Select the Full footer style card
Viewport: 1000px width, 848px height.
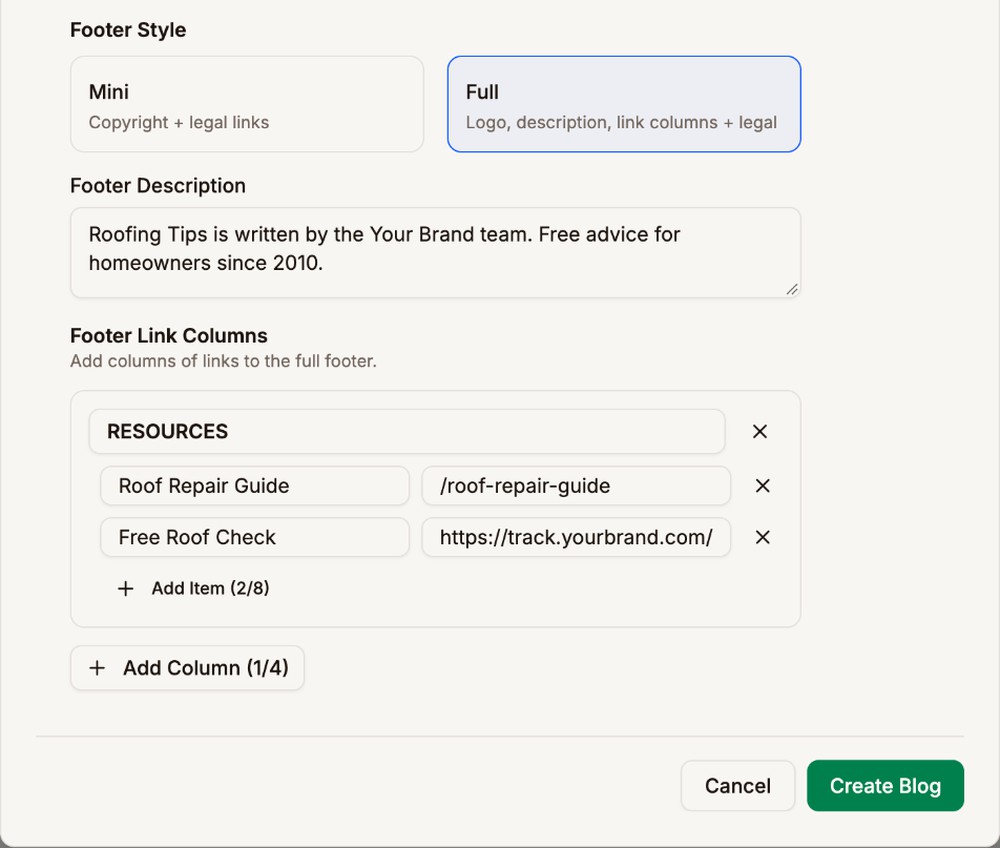click(624, 104)
